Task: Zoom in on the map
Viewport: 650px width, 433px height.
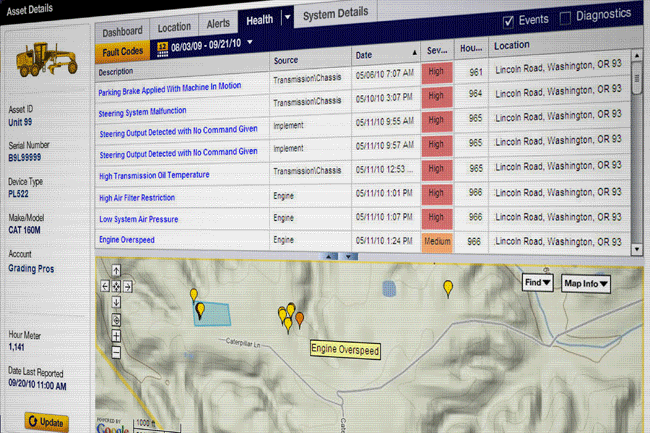Action: coord(117,337)
